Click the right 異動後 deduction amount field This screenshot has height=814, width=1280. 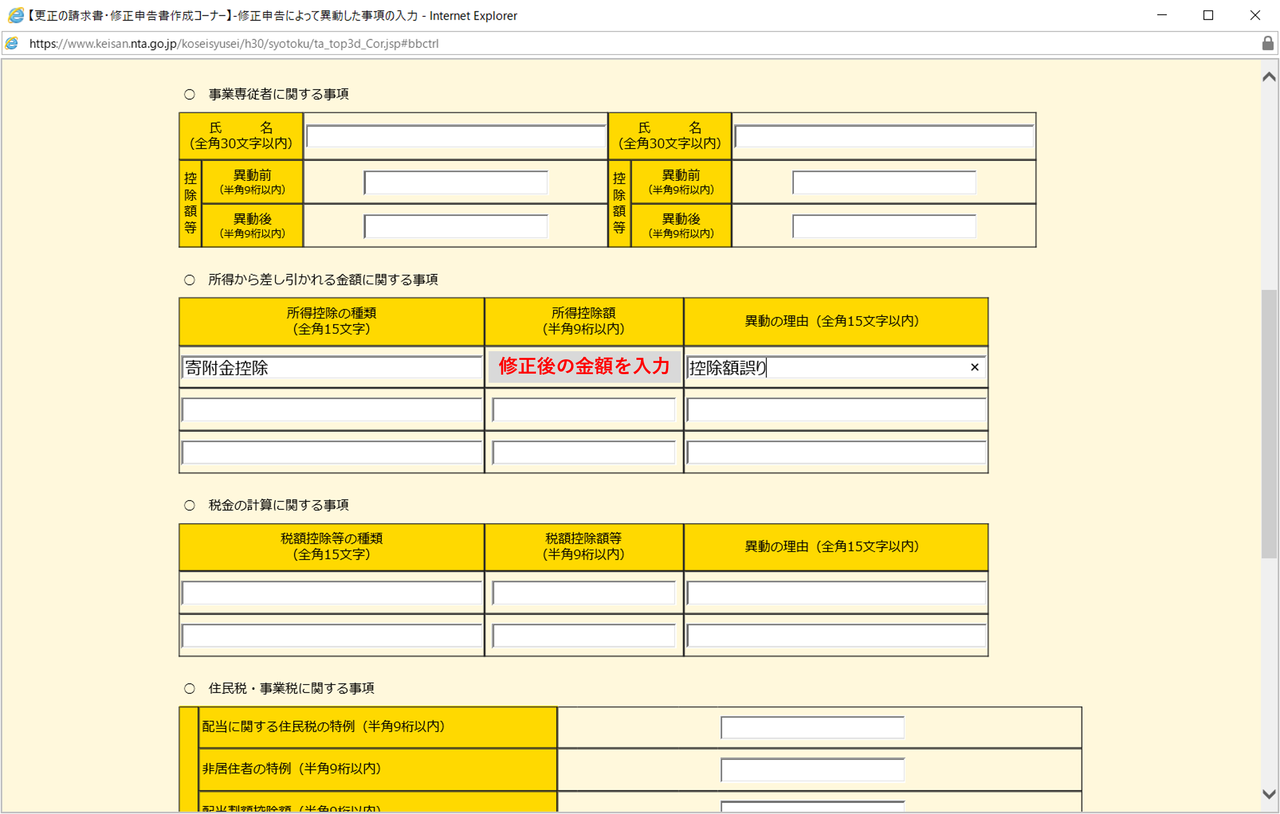884,227
